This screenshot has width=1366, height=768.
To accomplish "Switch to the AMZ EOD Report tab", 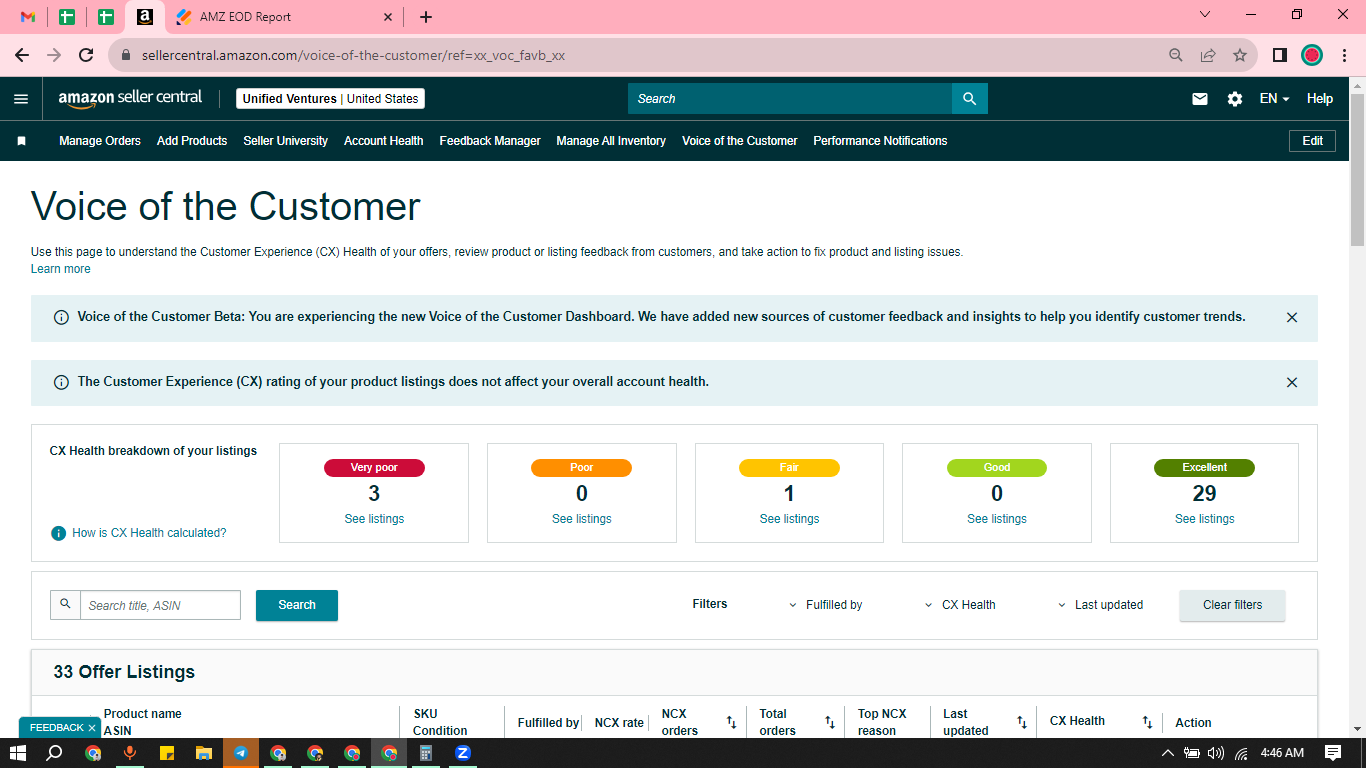I will [x=285, y=17].
